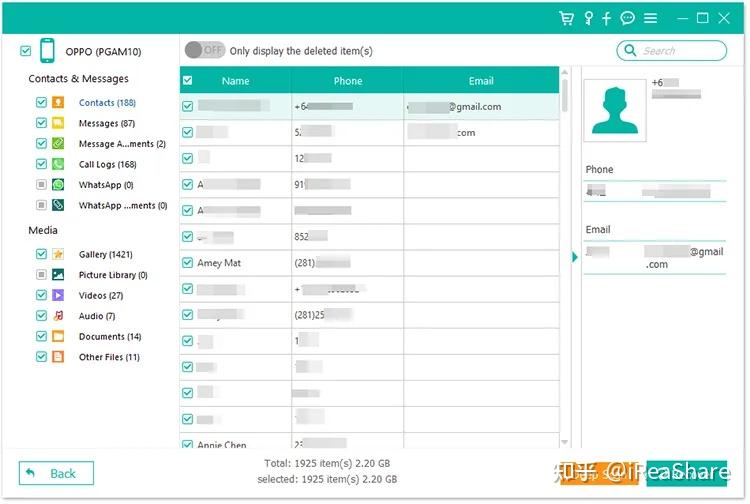The width and height of the screenshot is (750, 504).
Task: Click the WhatsApp category icon
Action: 58,185
